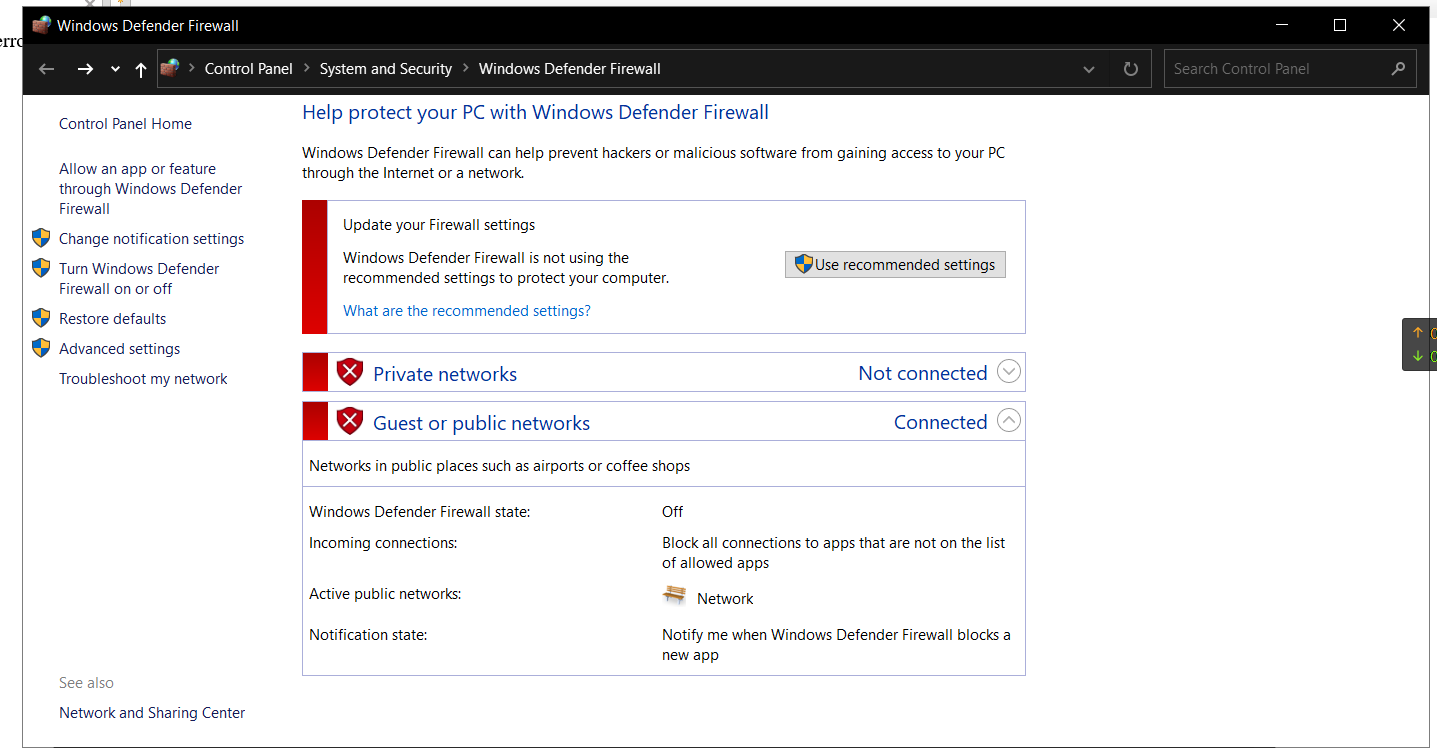Click the Not connected status text
Viewport: 1437px width, 748px height.
[x=923, y=373]
